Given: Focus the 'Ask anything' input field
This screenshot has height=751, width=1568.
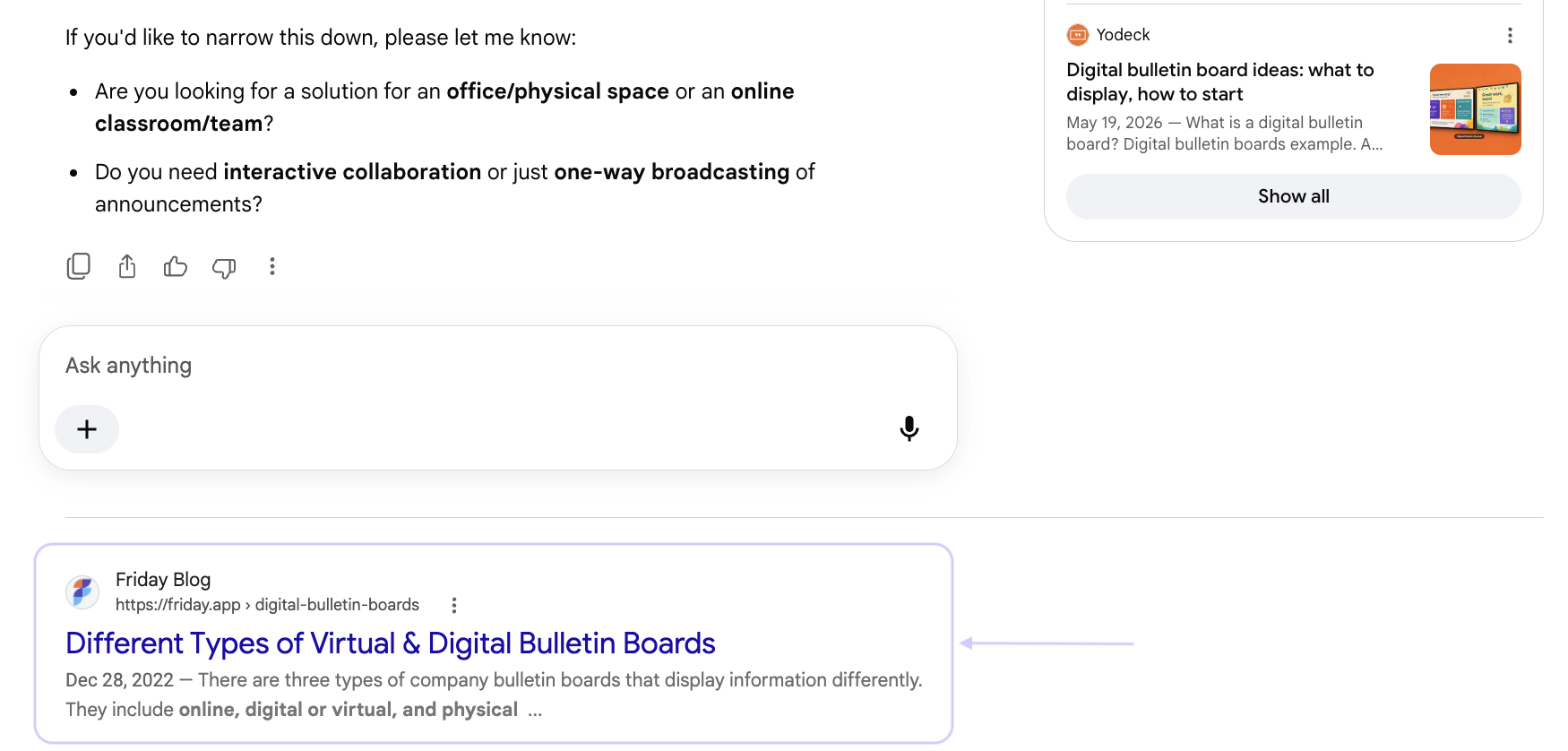Looking at the screenshot, I should click(x=498, y=366).
